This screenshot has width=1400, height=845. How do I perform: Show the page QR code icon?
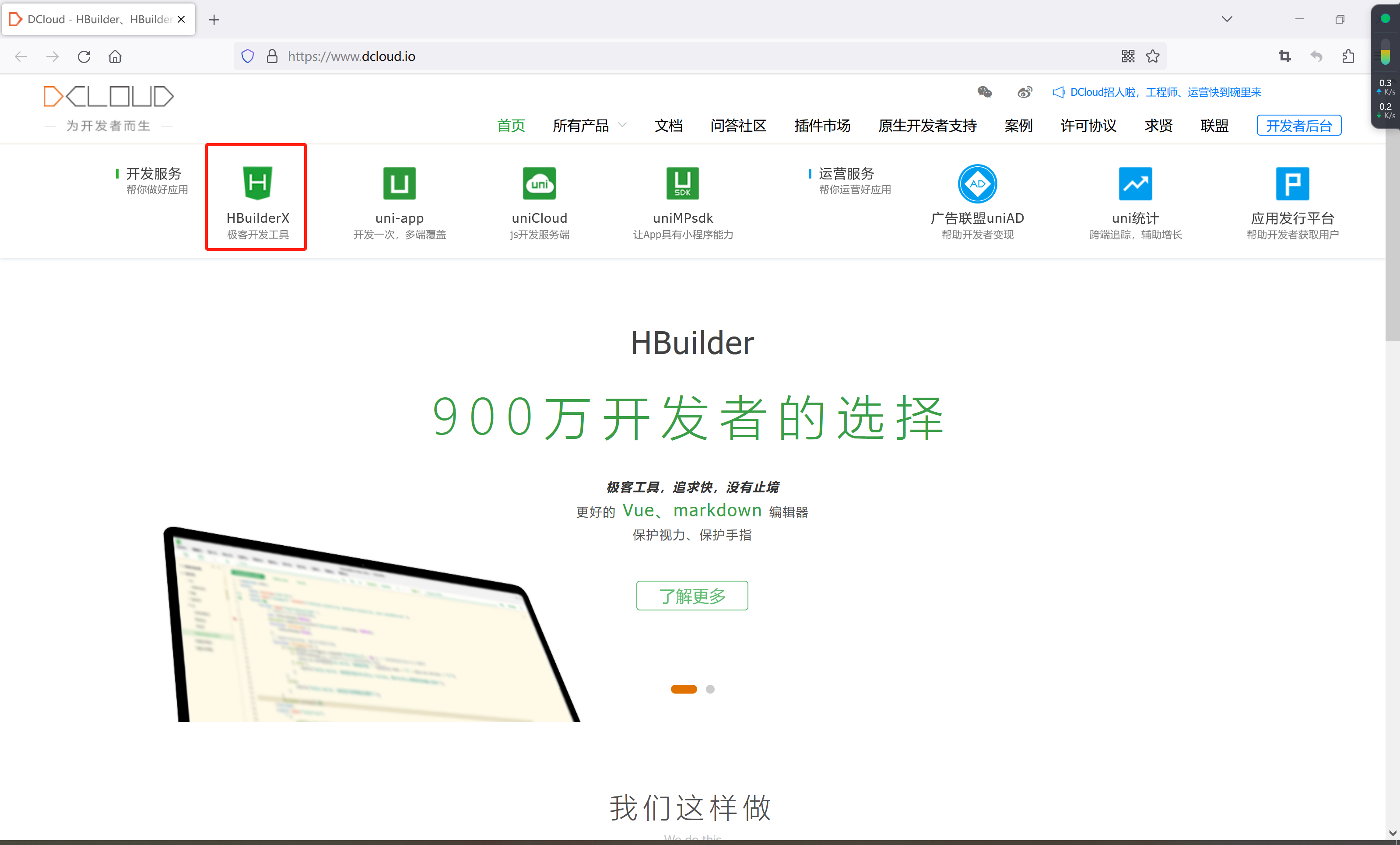click(1128, 56)
